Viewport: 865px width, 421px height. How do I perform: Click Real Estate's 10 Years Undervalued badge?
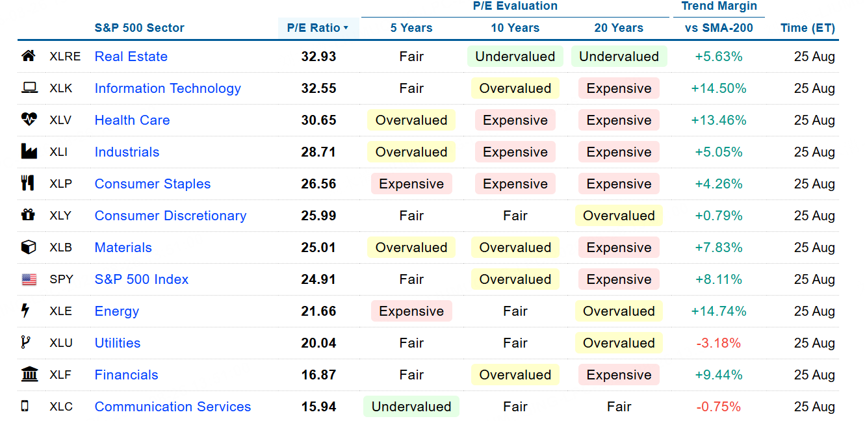pos(515,56)
